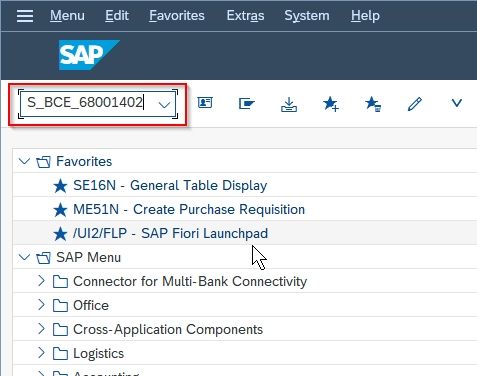Expand the Office folder chevron

point(41,305)
